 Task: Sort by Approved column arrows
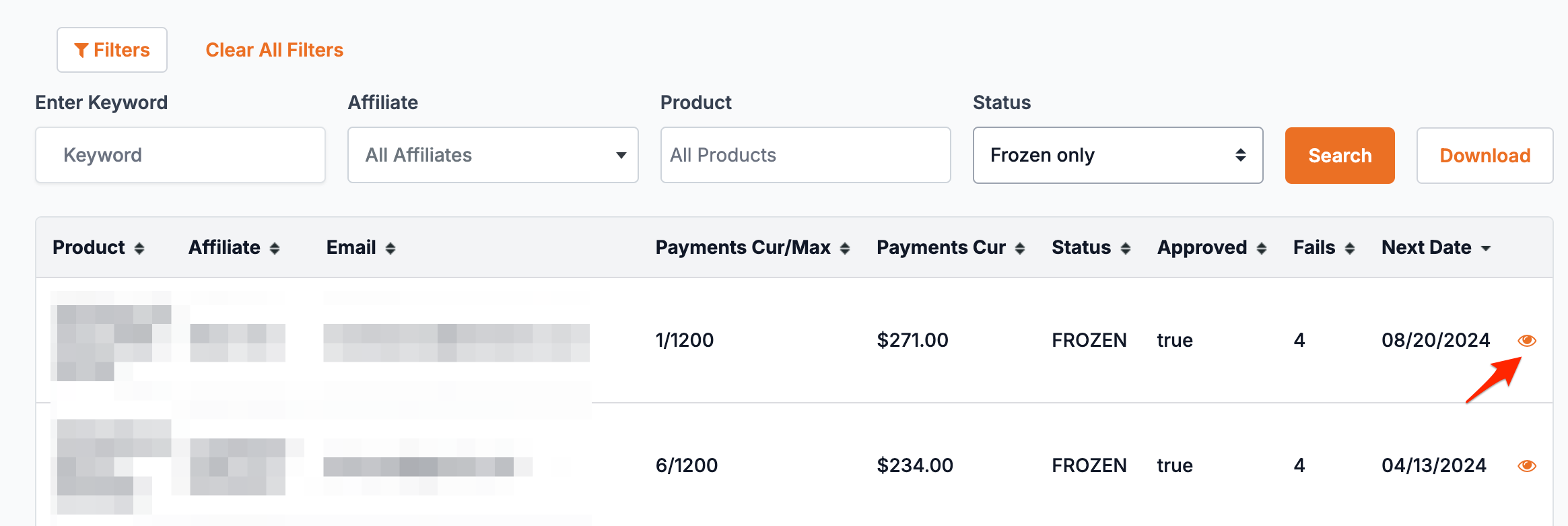(1262, 249)
